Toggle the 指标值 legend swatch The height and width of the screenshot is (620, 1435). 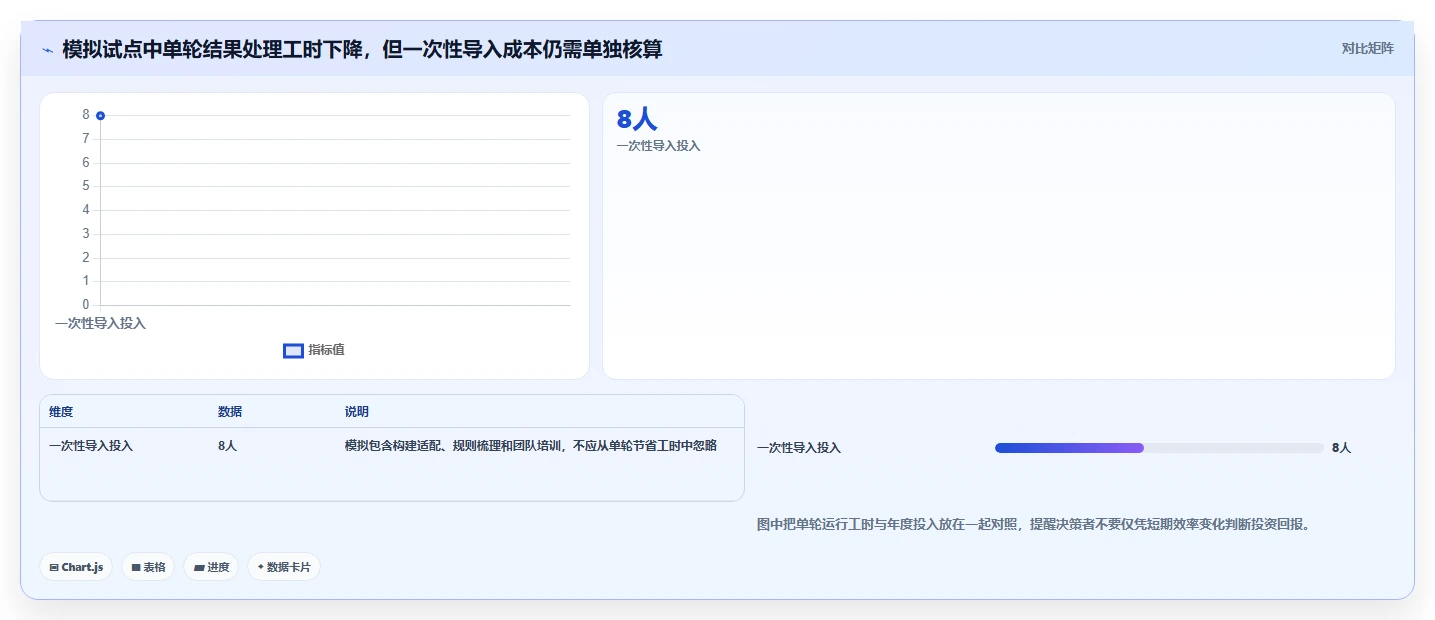[x=293, y=350]
